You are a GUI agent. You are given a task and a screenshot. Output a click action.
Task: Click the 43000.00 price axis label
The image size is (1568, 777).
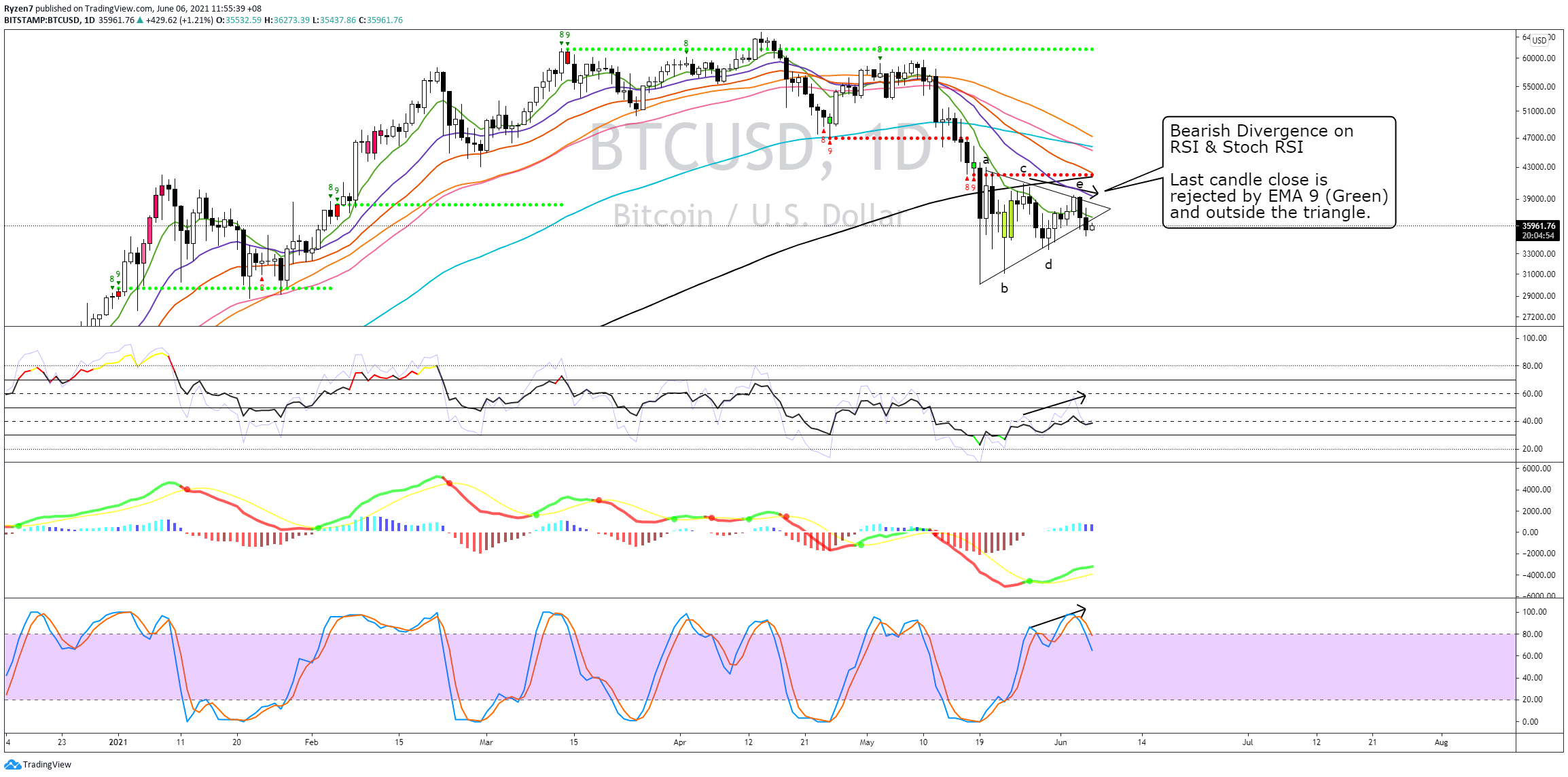point(1539,167)
